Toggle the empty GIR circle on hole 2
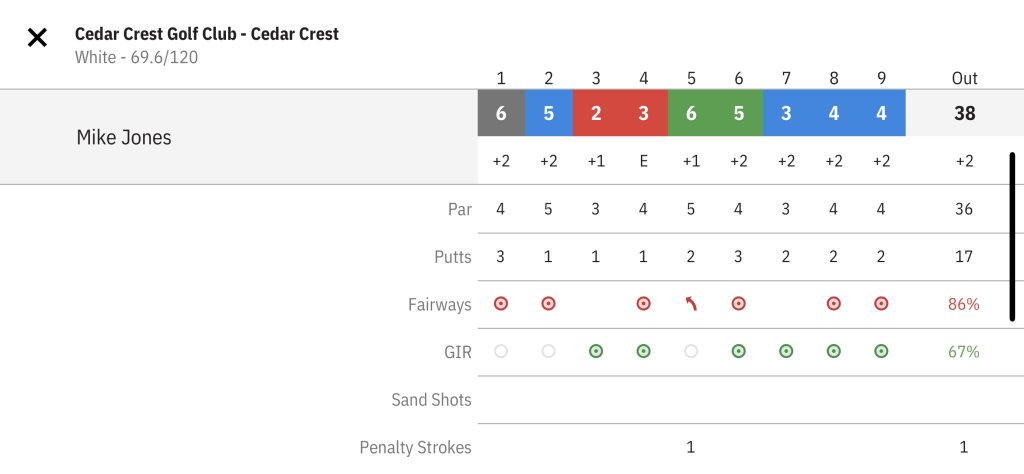 pyautogui.click(x=549, y=352)
